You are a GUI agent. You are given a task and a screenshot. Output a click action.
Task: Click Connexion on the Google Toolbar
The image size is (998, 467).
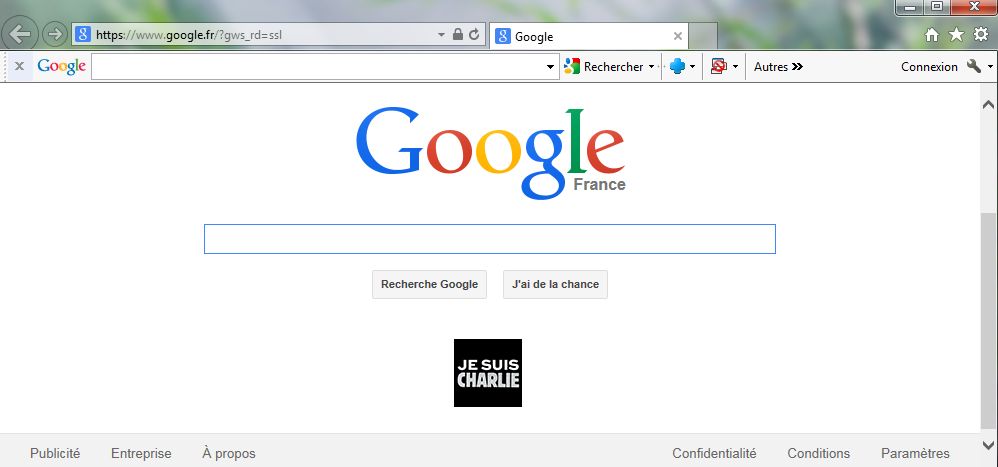(x=929, y=67)
